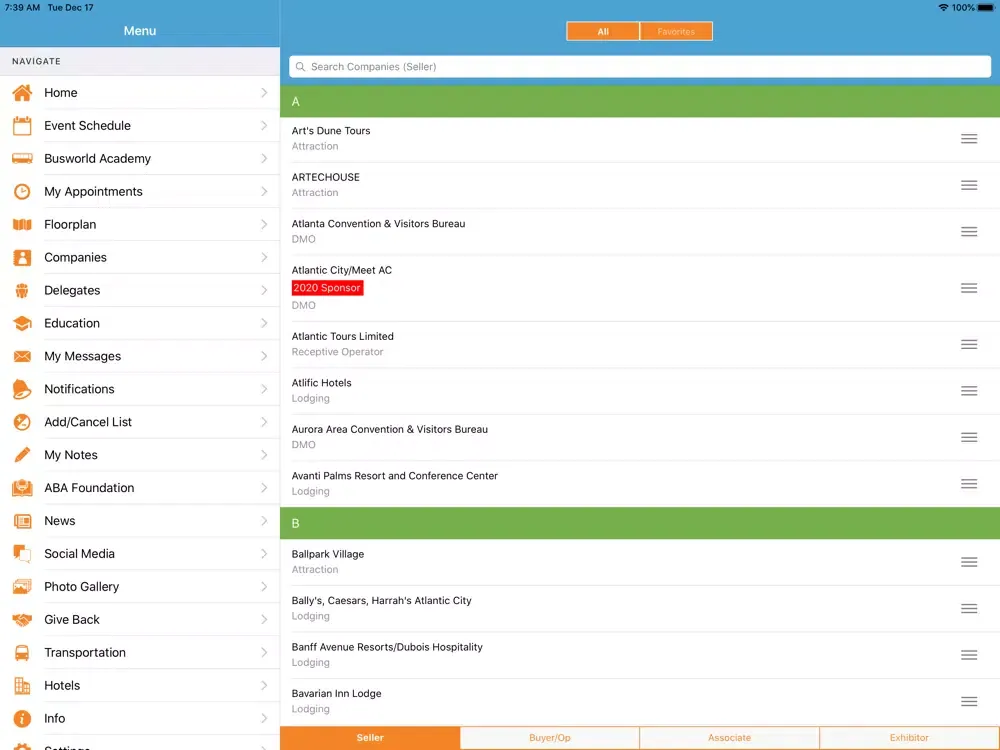Expand News chevron arrow
Viewport: 1000px width, 750px height.
tap(264, 521)
